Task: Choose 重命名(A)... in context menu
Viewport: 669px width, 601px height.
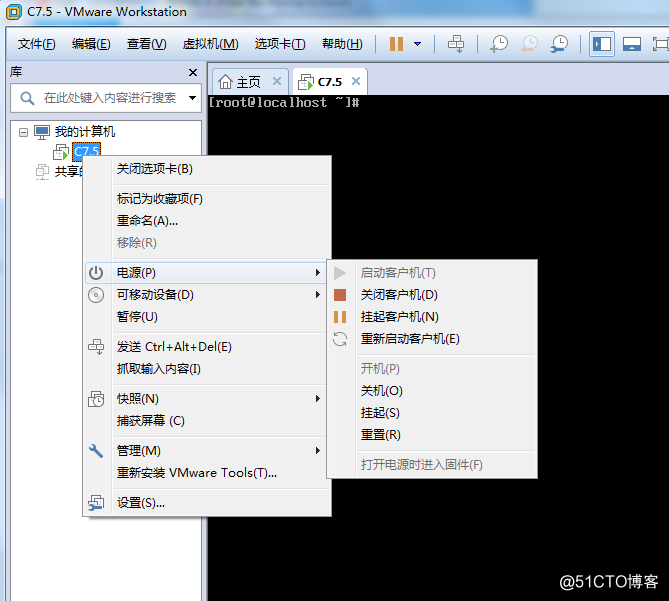Action: click(208, 221)
